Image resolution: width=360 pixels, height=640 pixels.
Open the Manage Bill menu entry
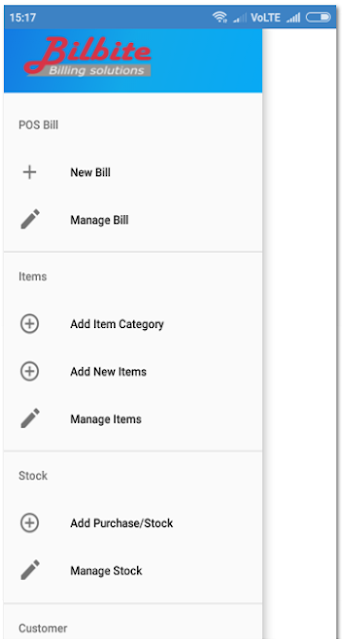[x=133, y=220]
